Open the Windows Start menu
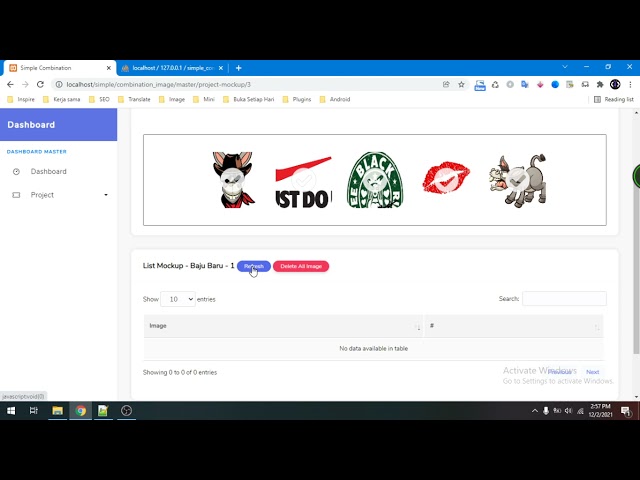 click(11, 411)
